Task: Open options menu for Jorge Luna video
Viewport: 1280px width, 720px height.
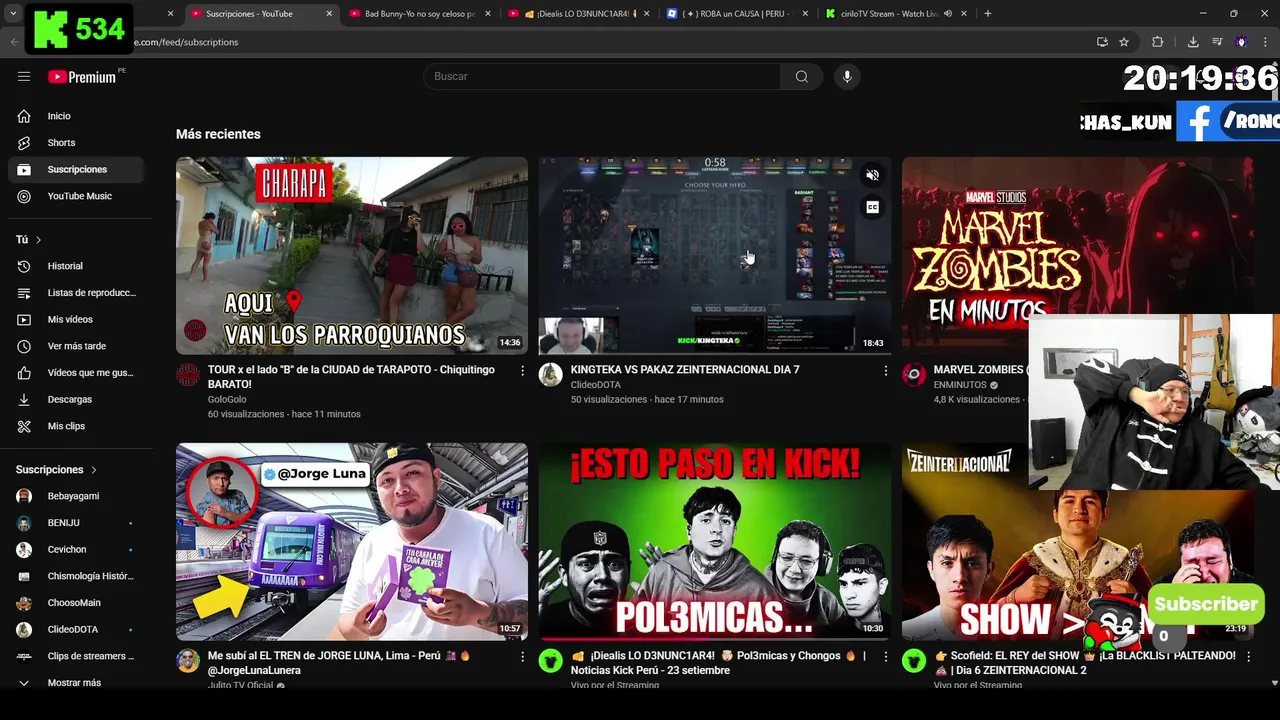Action: [522, 657]
